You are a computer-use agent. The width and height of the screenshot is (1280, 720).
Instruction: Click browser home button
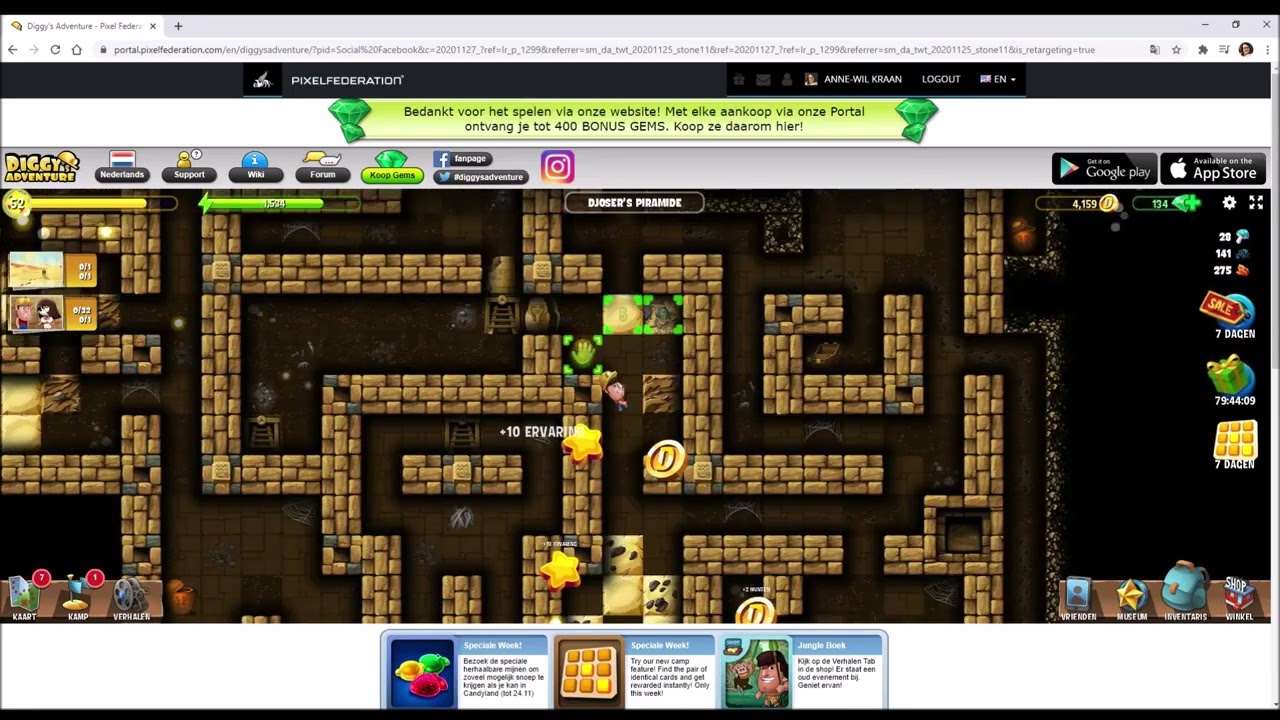(x=77, y=49)
